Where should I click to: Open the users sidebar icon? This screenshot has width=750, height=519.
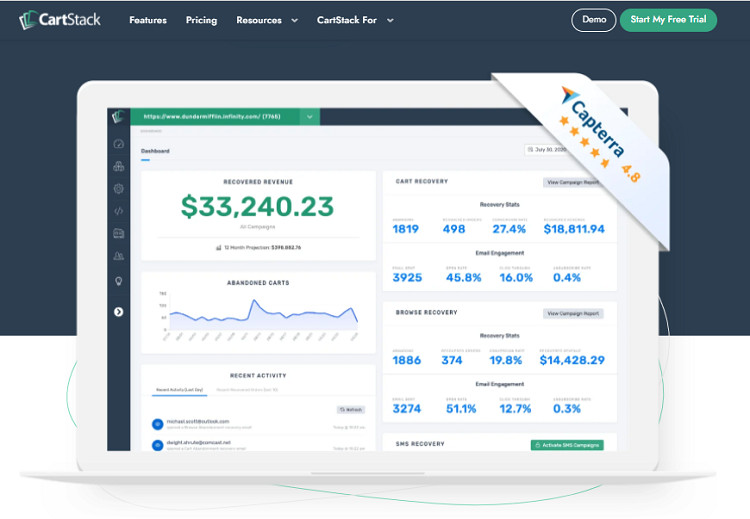tap(119, 256)
